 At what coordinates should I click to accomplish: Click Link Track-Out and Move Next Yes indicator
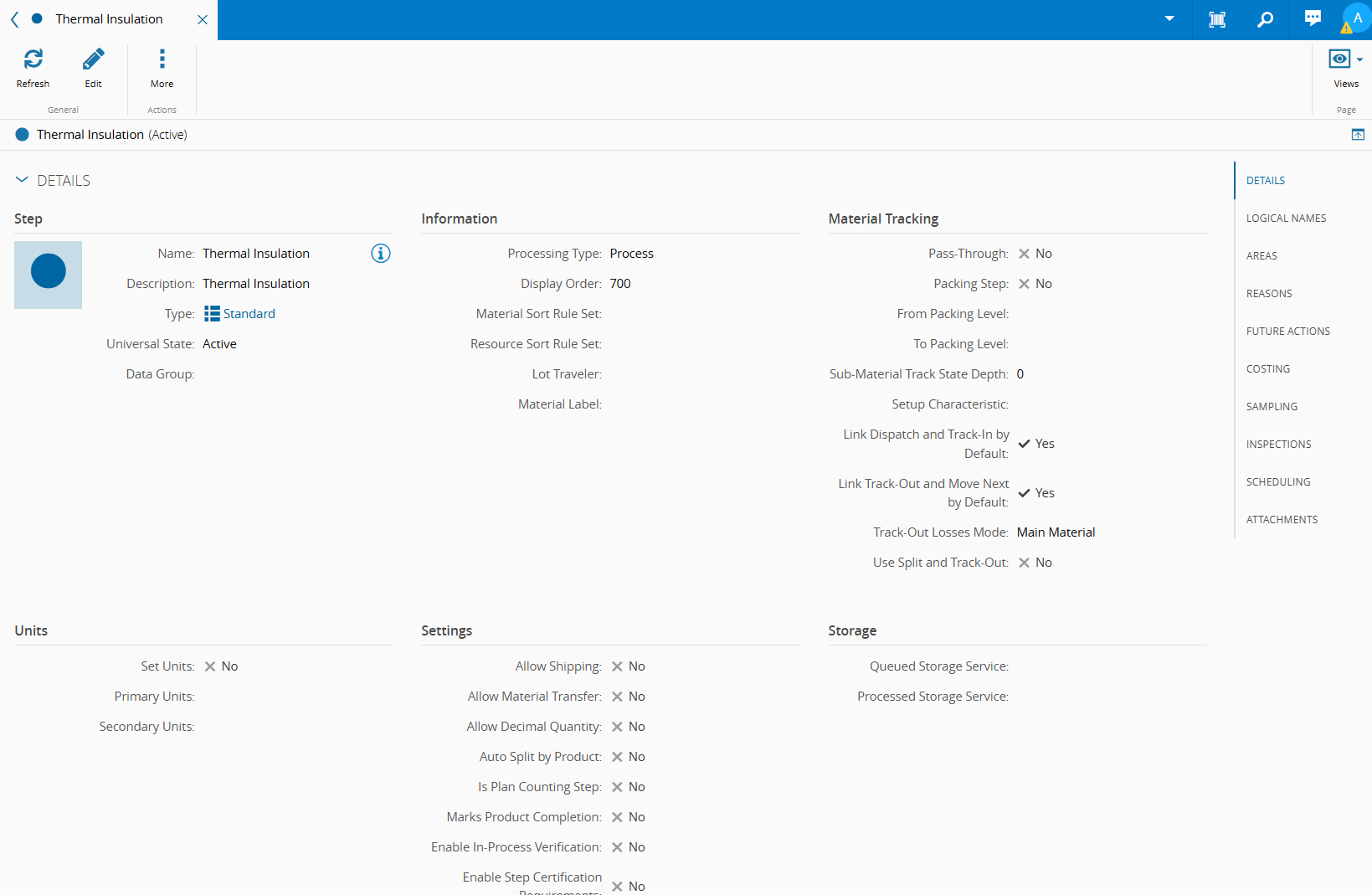1035,493
